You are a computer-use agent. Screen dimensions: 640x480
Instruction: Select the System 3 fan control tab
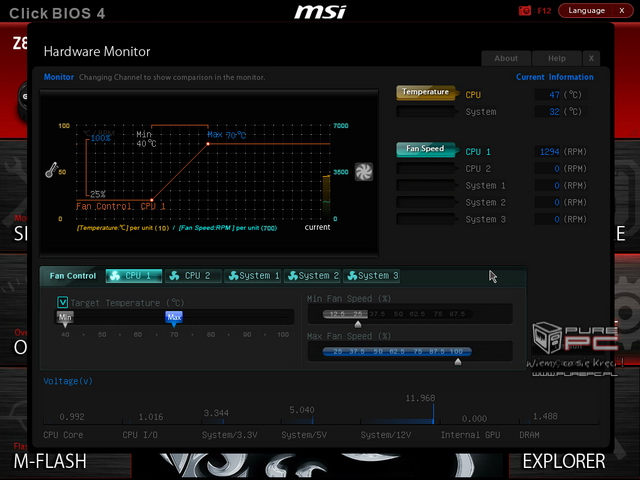371,276
